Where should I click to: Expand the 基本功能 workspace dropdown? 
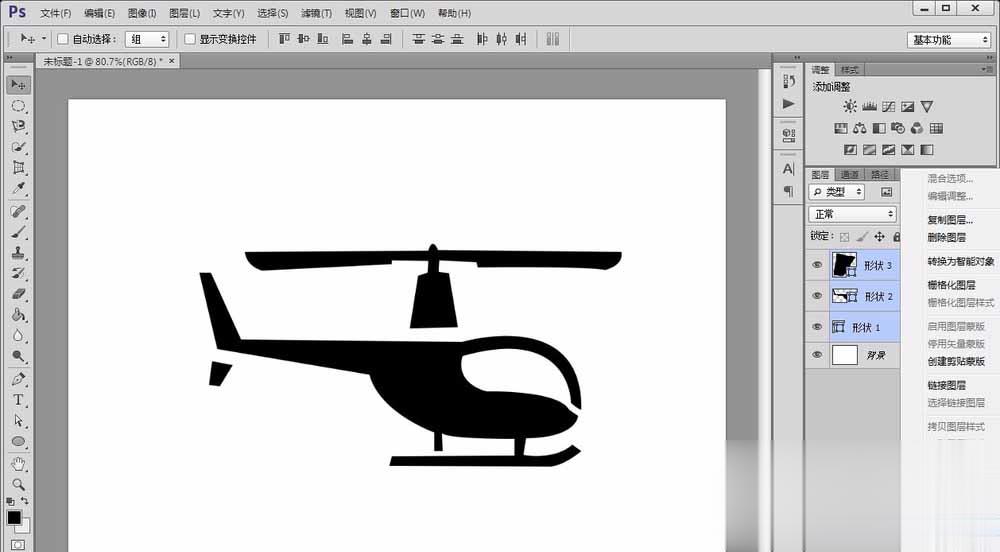(x=948, y=40)
